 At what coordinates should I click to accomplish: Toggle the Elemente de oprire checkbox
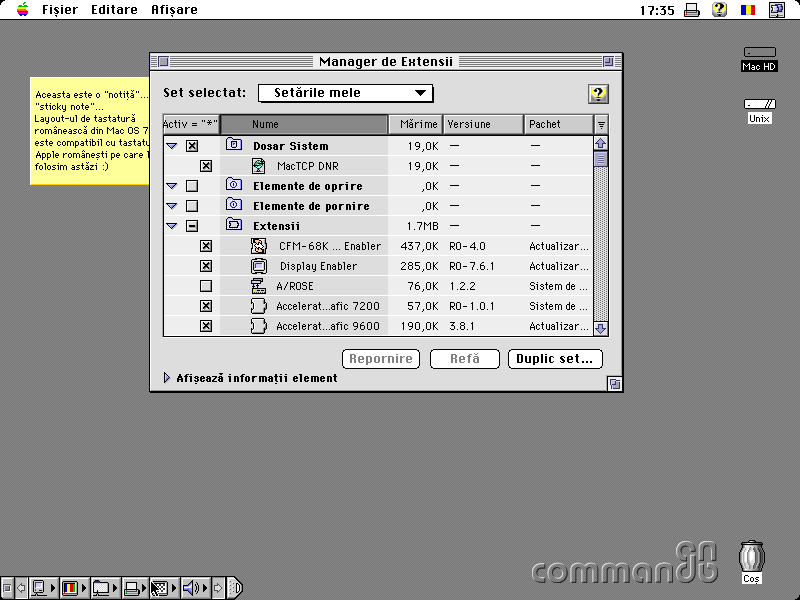coord(192,186)
